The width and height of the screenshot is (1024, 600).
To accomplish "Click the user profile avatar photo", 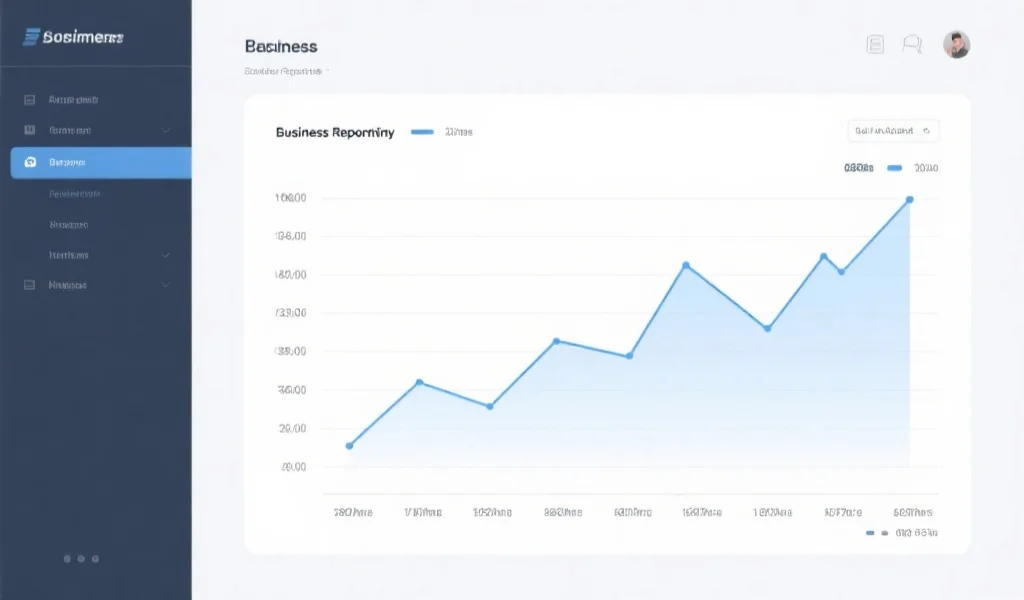I will coord(956,44).
